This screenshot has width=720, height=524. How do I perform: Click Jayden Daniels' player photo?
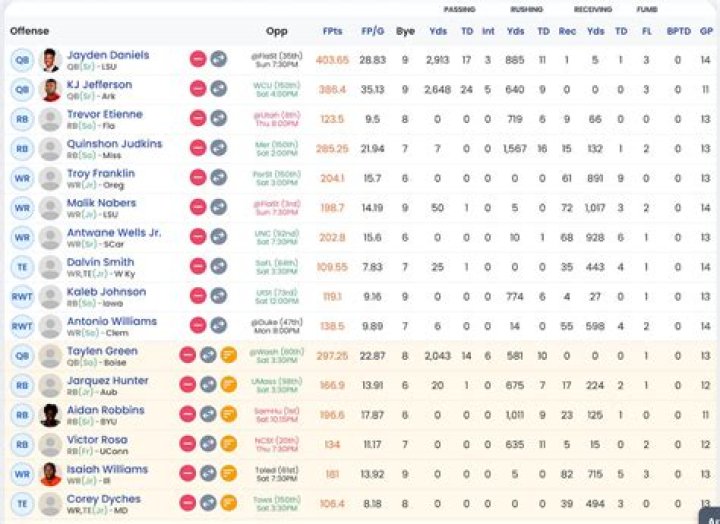50,60
